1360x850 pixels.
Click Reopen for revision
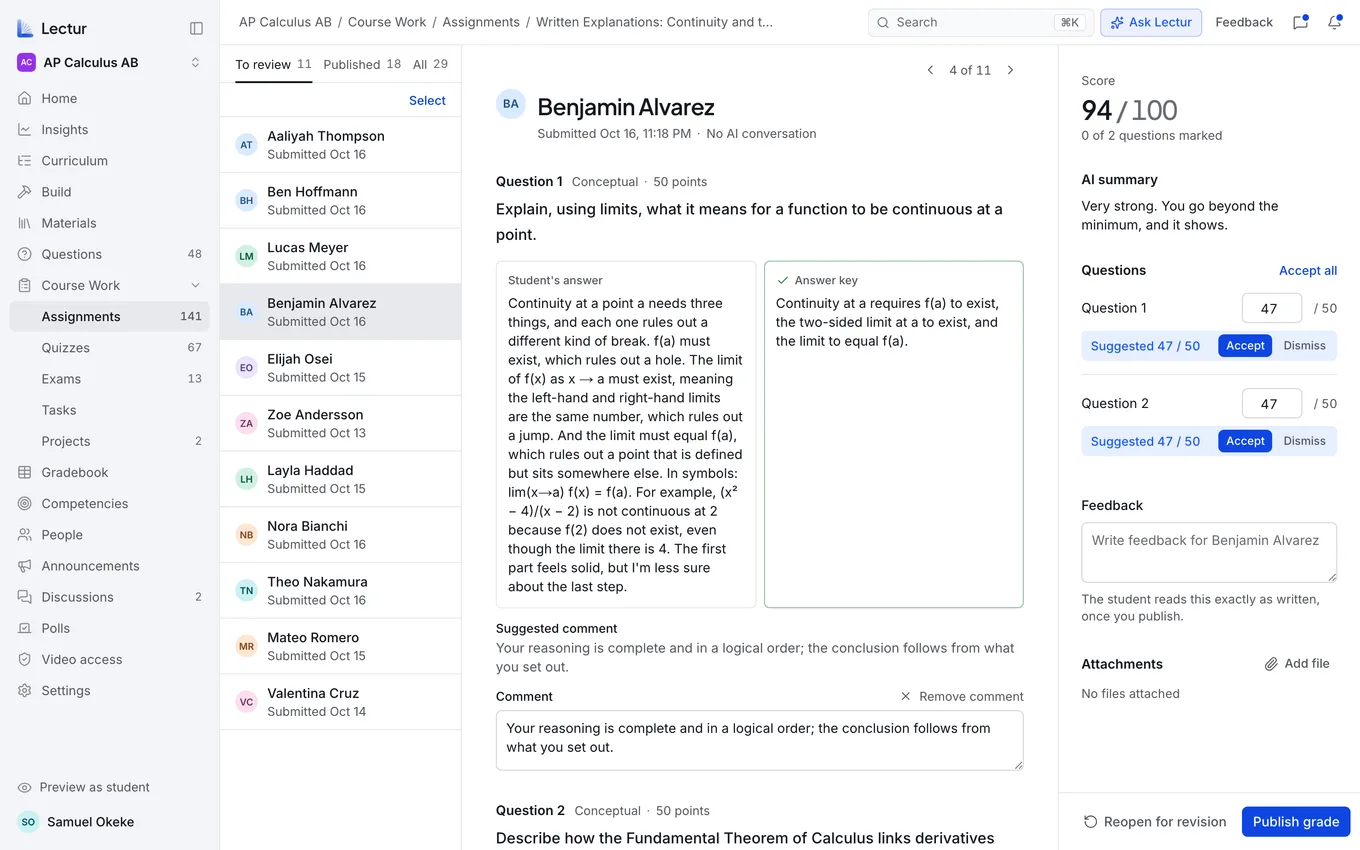[1155, 822]
